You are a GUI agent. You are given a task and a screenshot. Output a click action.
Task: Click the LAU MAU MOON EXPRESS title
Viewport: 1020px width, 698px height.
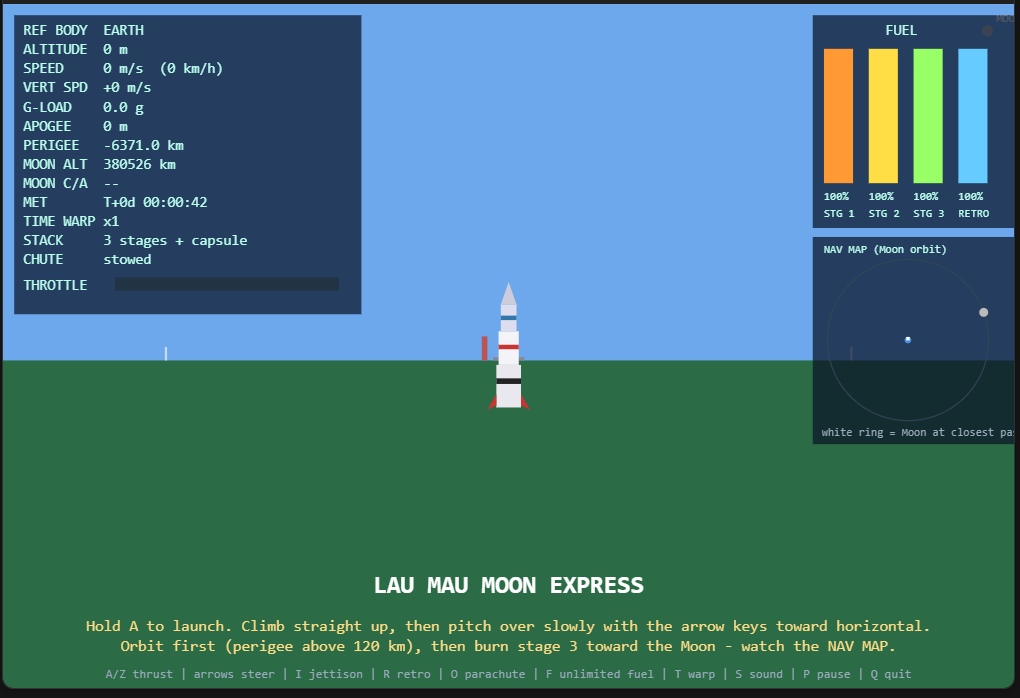click(509, 585)
